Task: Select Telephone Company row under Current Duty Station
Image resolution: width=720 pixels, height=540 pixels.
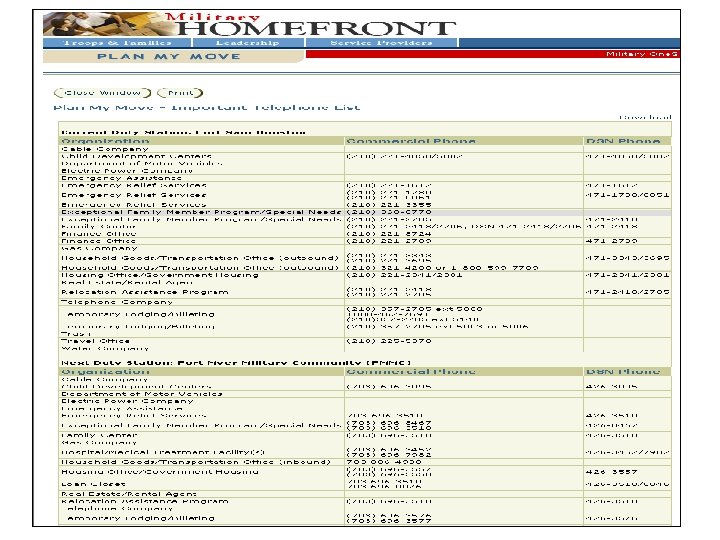Action: tap(365, 302)
